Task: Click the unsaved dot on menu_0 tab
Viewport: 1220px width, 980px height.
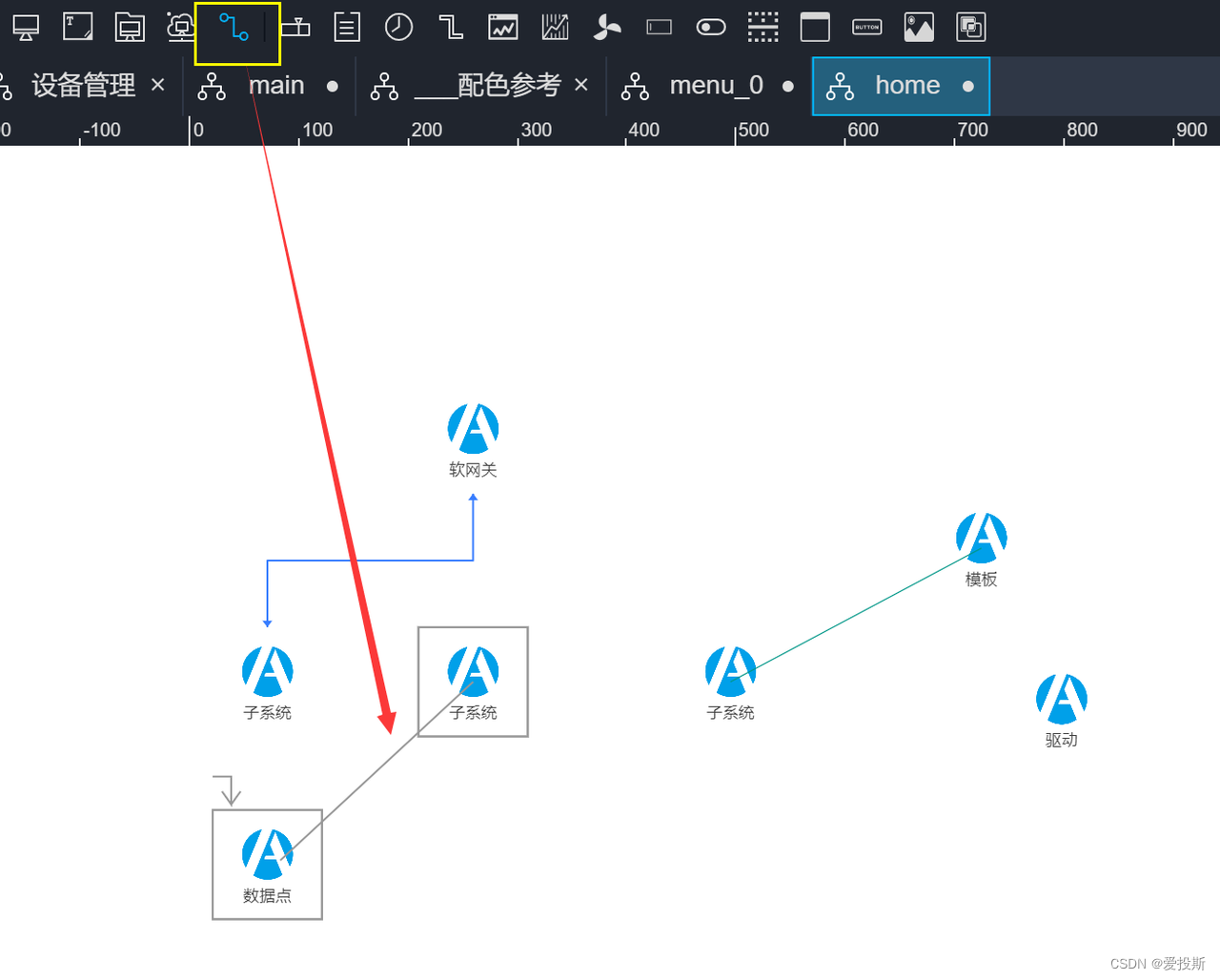Action: 788,86
